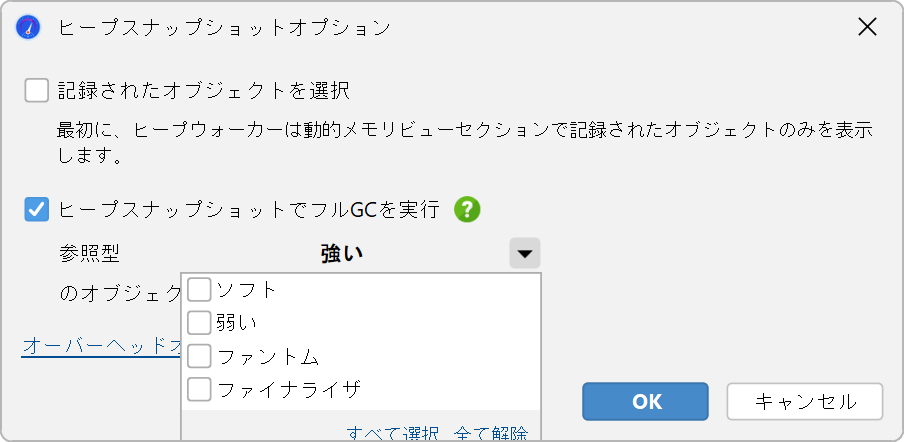Click すべて選択 link in dropdown
Image resolution: width=904 pixels, height=442 pixels.
(393, 433)
